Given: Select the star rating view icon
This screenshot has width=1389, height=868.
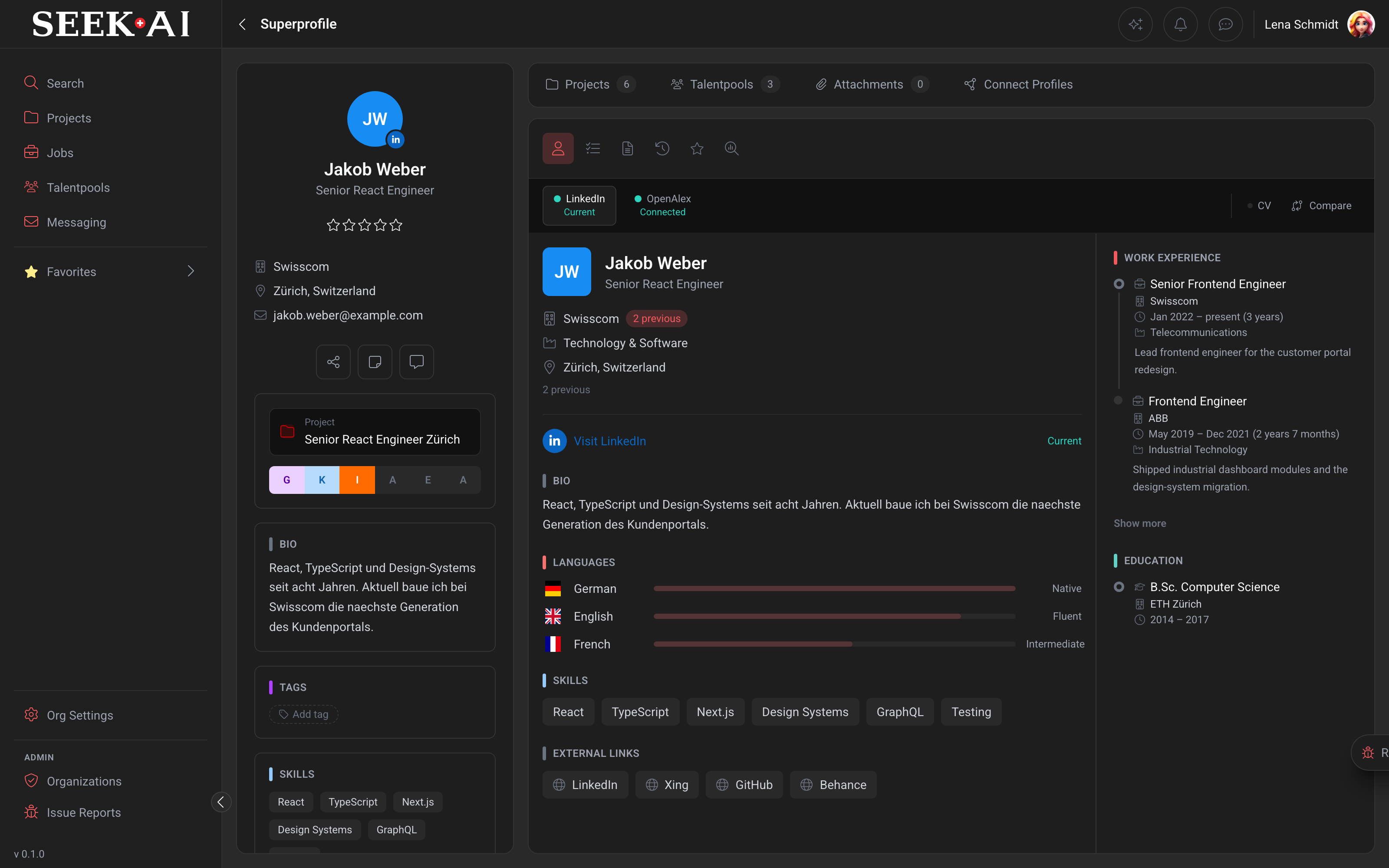Looking at the screenshot, I should (x=697, y=149).
